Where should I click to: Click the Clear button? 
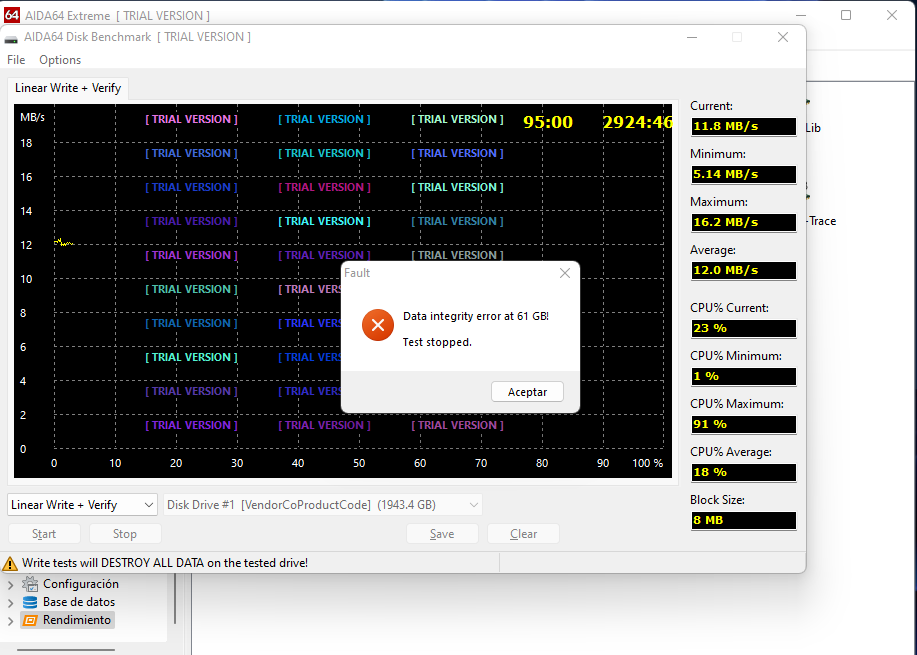523,534
